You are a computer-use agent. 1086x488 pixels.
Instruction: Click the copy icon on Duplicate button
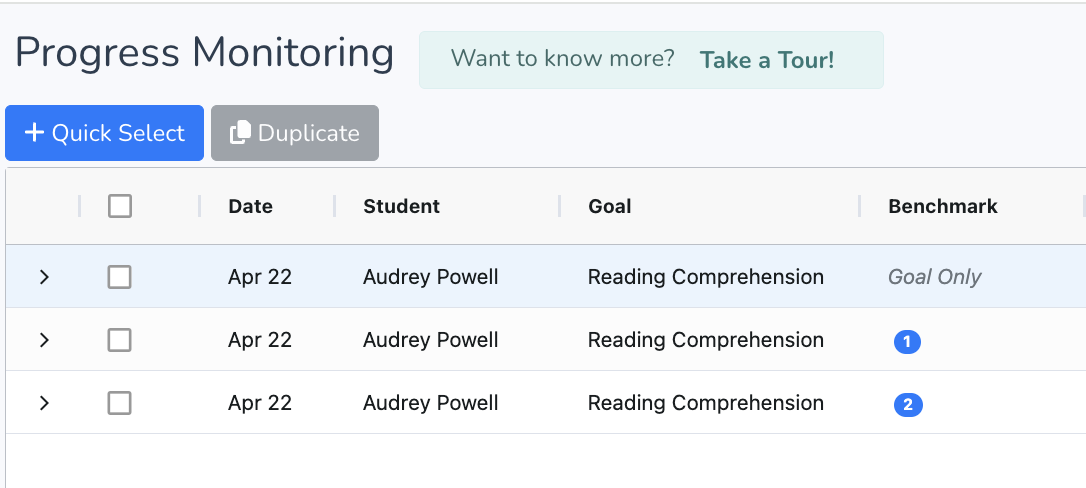coord(240,133)
